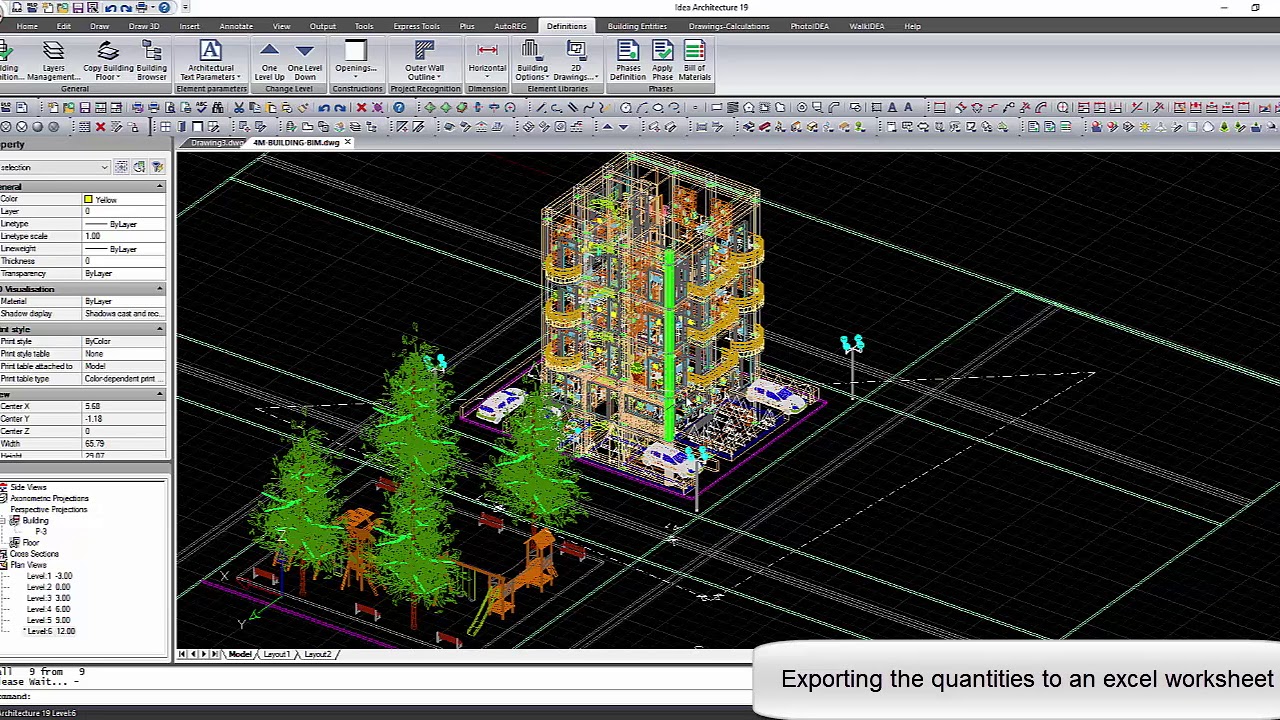Collapse the General properties section
The width and height of the screenshot is (1280, 720).
(159, 187)
